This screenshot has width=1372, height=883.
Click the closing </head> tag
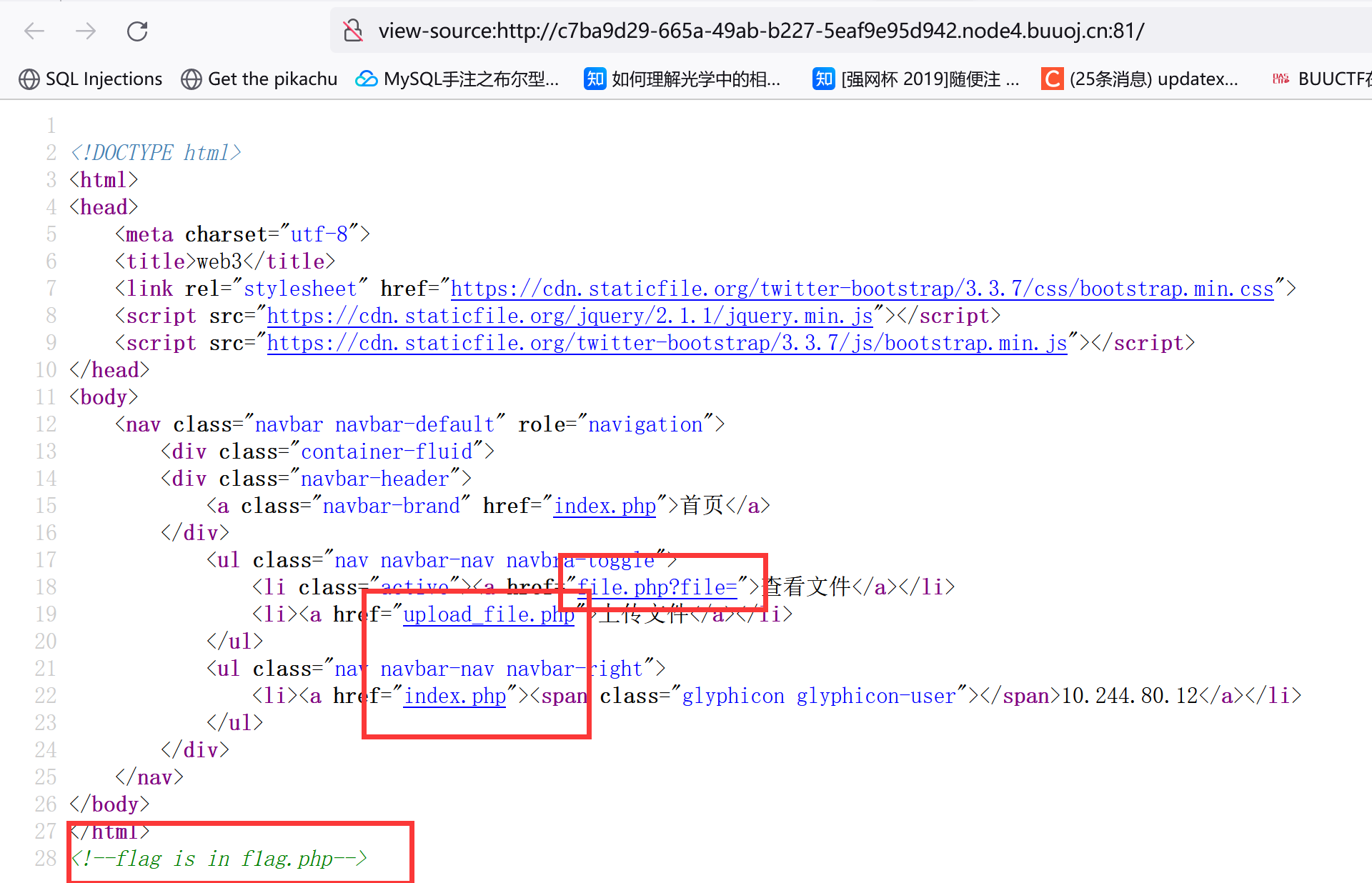[x=109, y=370]
